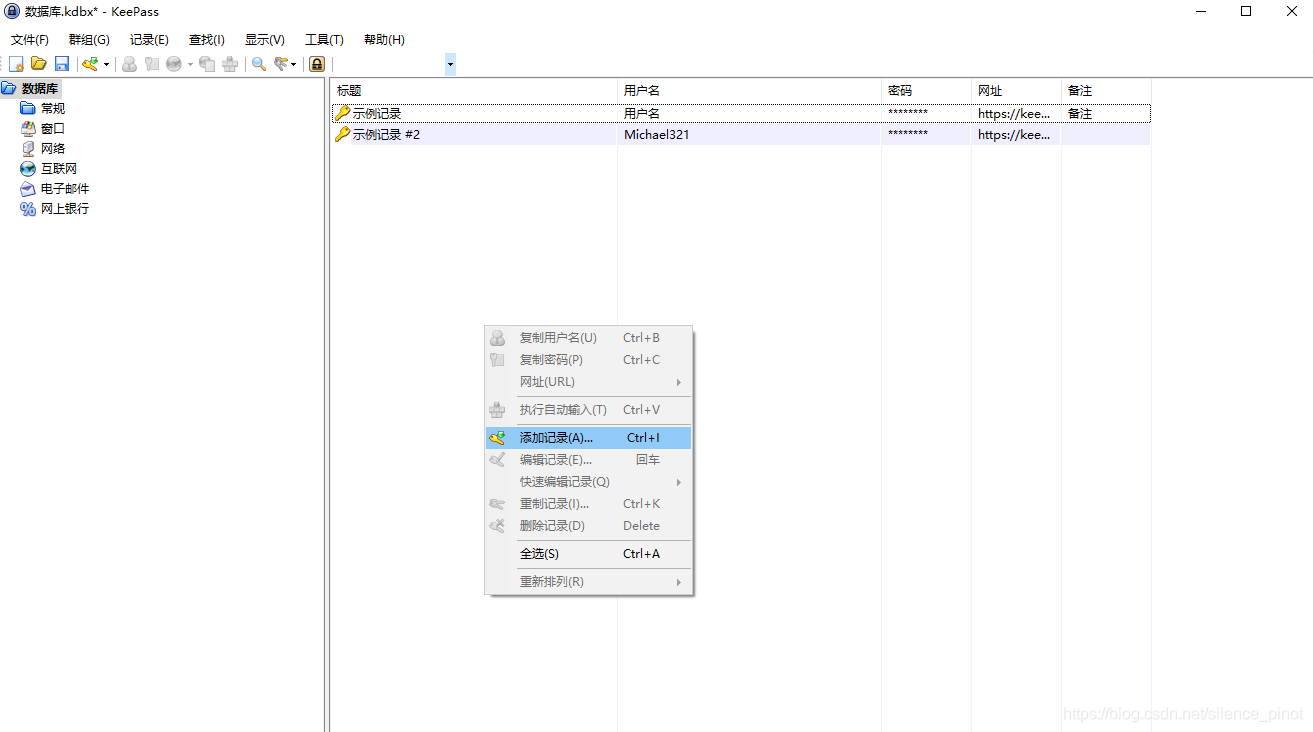Image resolution: width=1313 pixels, height=732 pixels.
Task: Click 复制用户名(U) in the context menu
Action: pos(588,338)
